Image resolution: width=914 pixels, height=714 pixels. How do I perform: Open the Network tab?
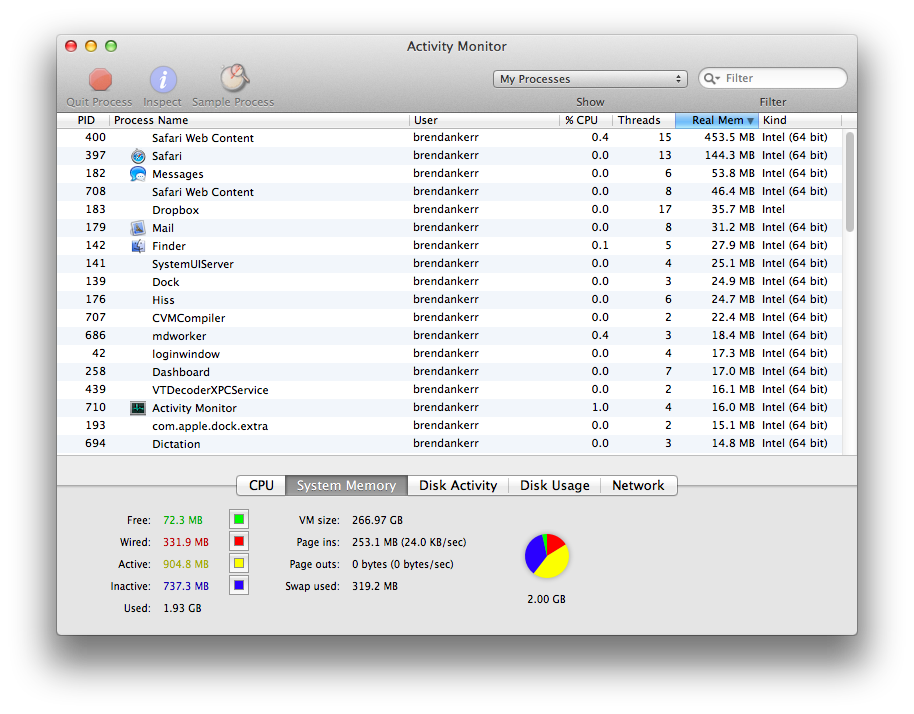coord(638,486)
